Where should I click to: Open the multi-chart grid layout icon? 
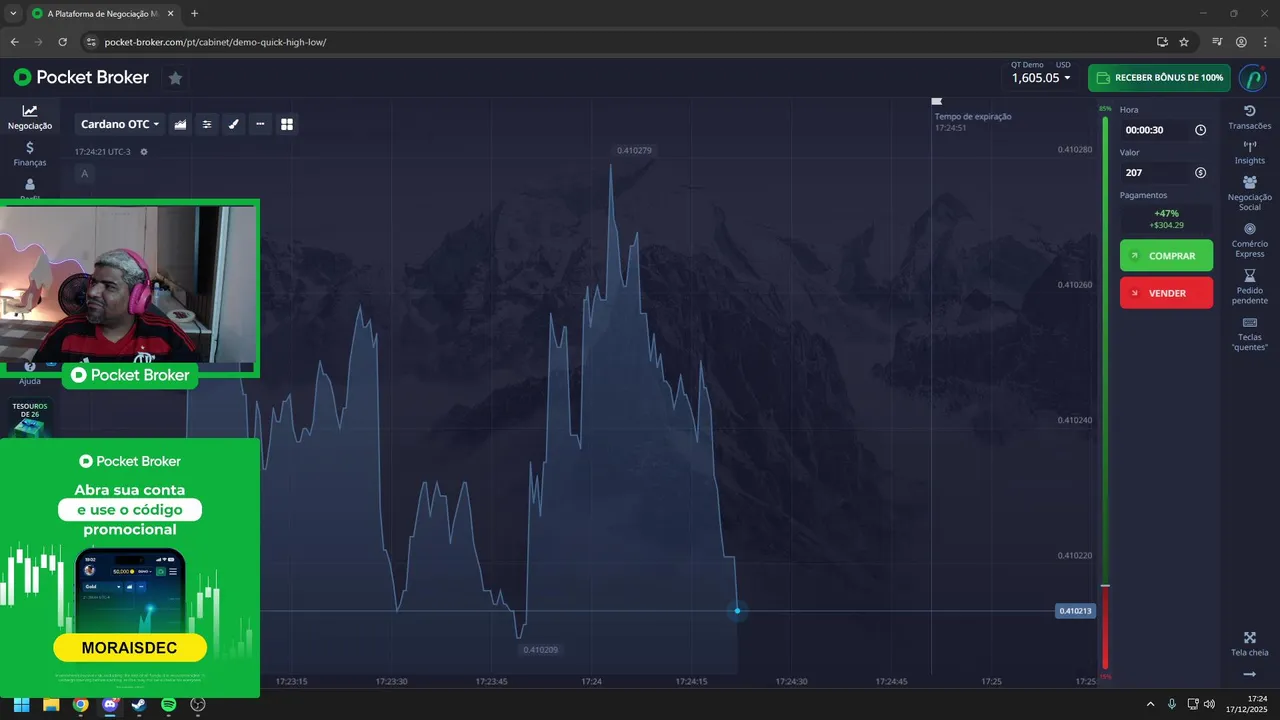tap(287, 124)
